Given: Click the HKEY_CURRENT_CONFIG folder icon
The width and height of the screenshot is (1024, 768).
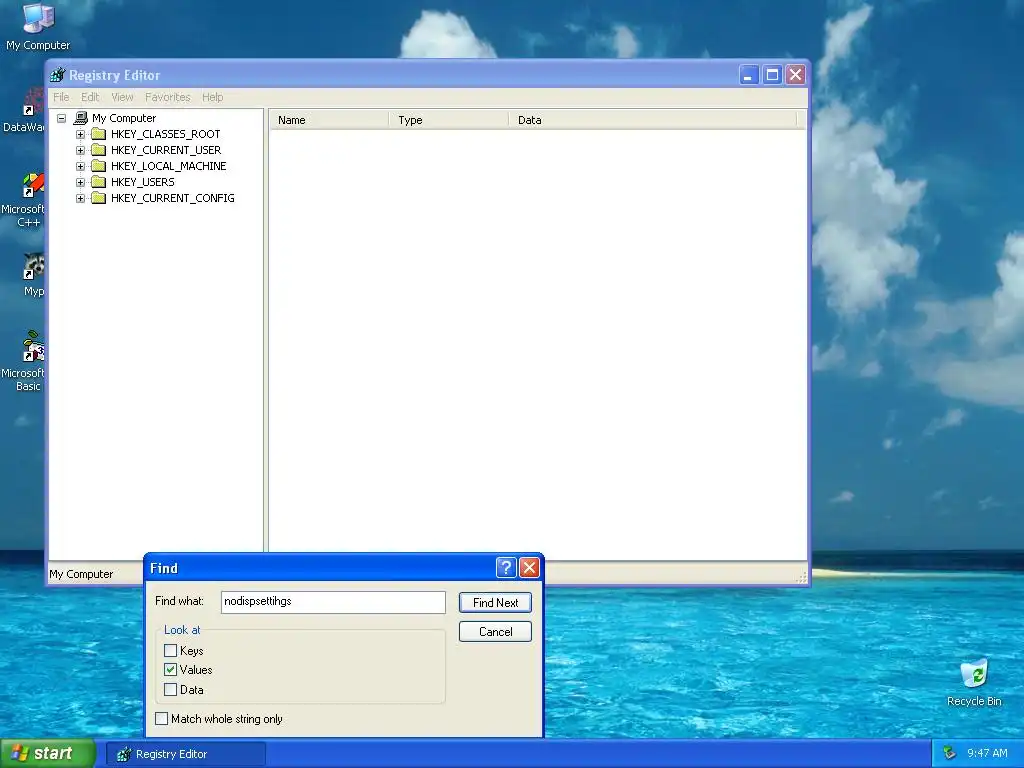Looking at the screenshot, I should click(x=99, y=198).
